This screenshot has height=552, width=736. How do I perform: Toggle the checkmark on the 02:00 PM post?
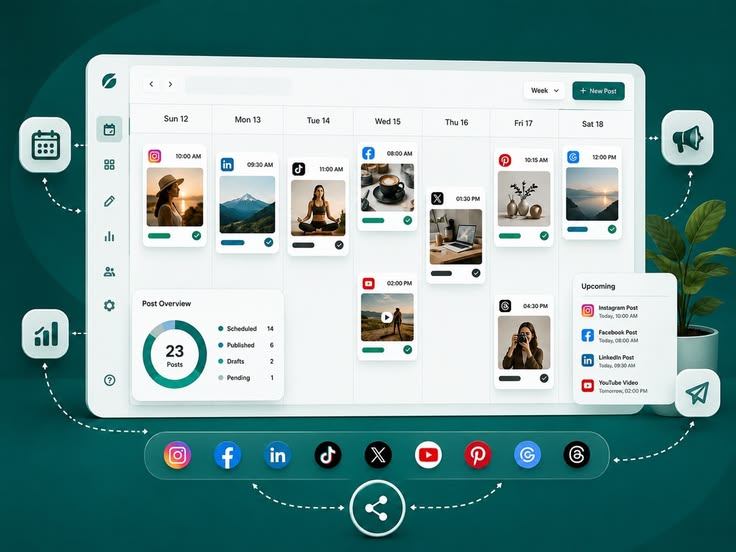coord(407,350)
